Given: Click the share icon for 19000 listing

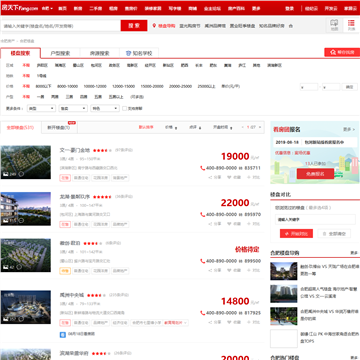Looking at the screenshot, I should point(215,177).
